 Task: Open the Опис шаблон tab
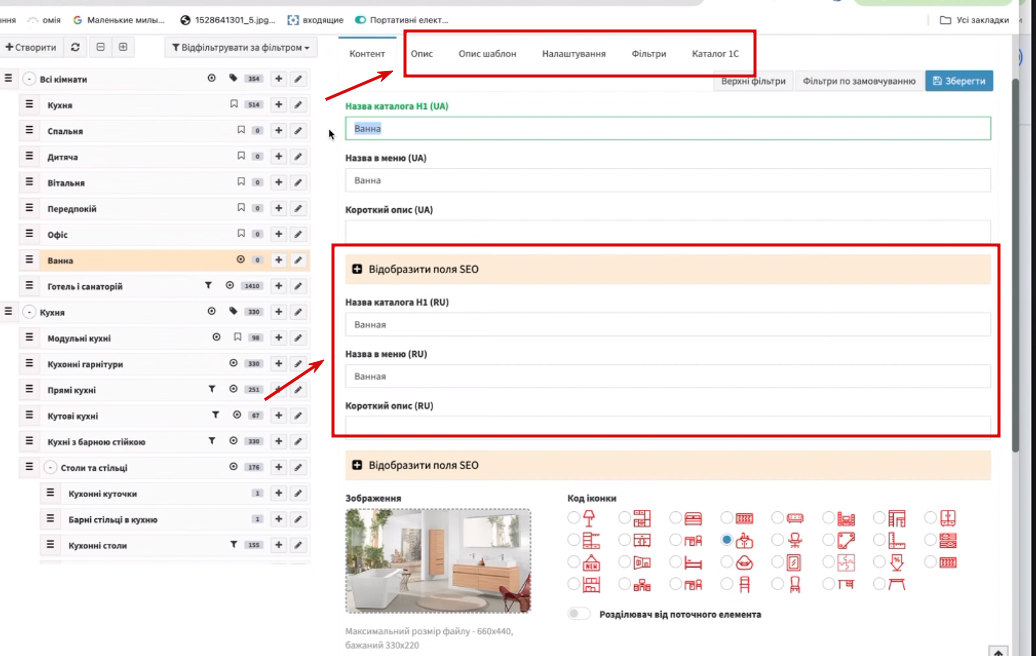[x=488, y=54]
